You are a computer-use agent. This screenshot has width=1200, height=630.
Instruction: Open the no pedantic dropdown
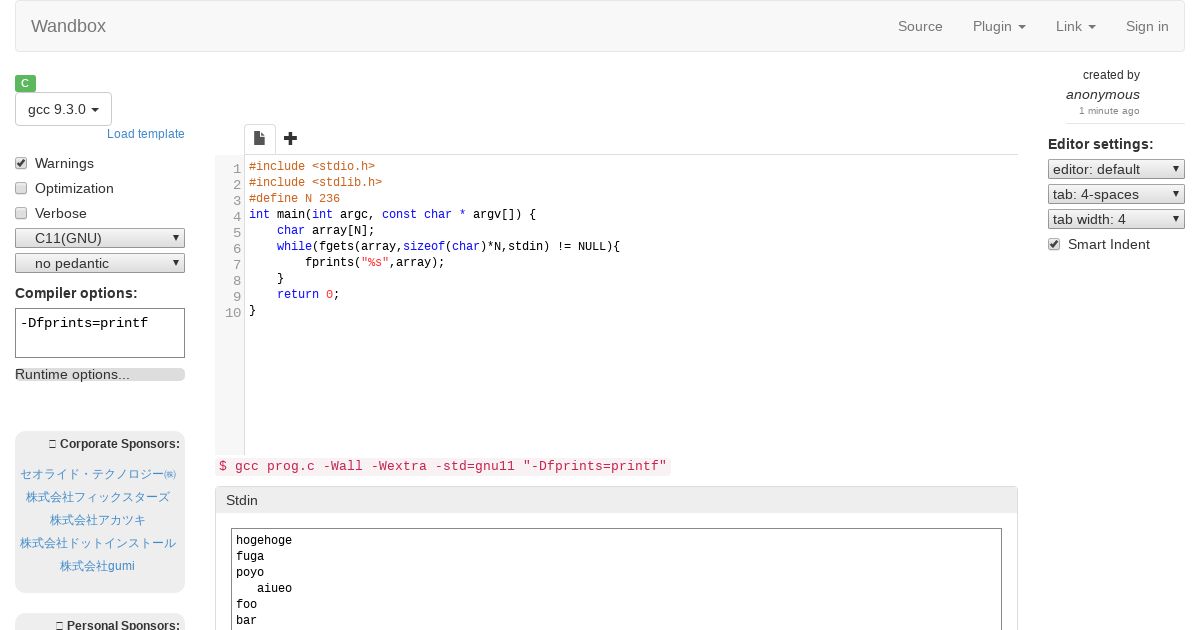(100, 263)
